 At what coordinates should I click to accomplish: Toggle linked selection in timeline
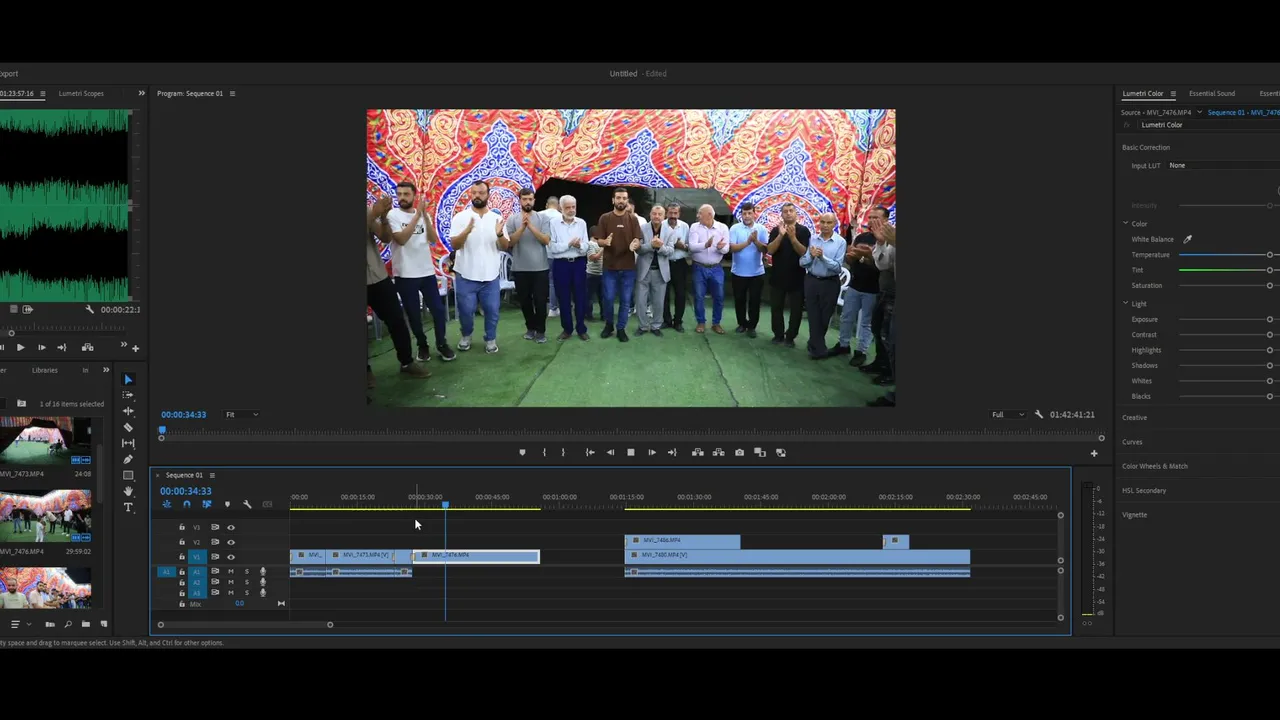(x=207, y=505)
